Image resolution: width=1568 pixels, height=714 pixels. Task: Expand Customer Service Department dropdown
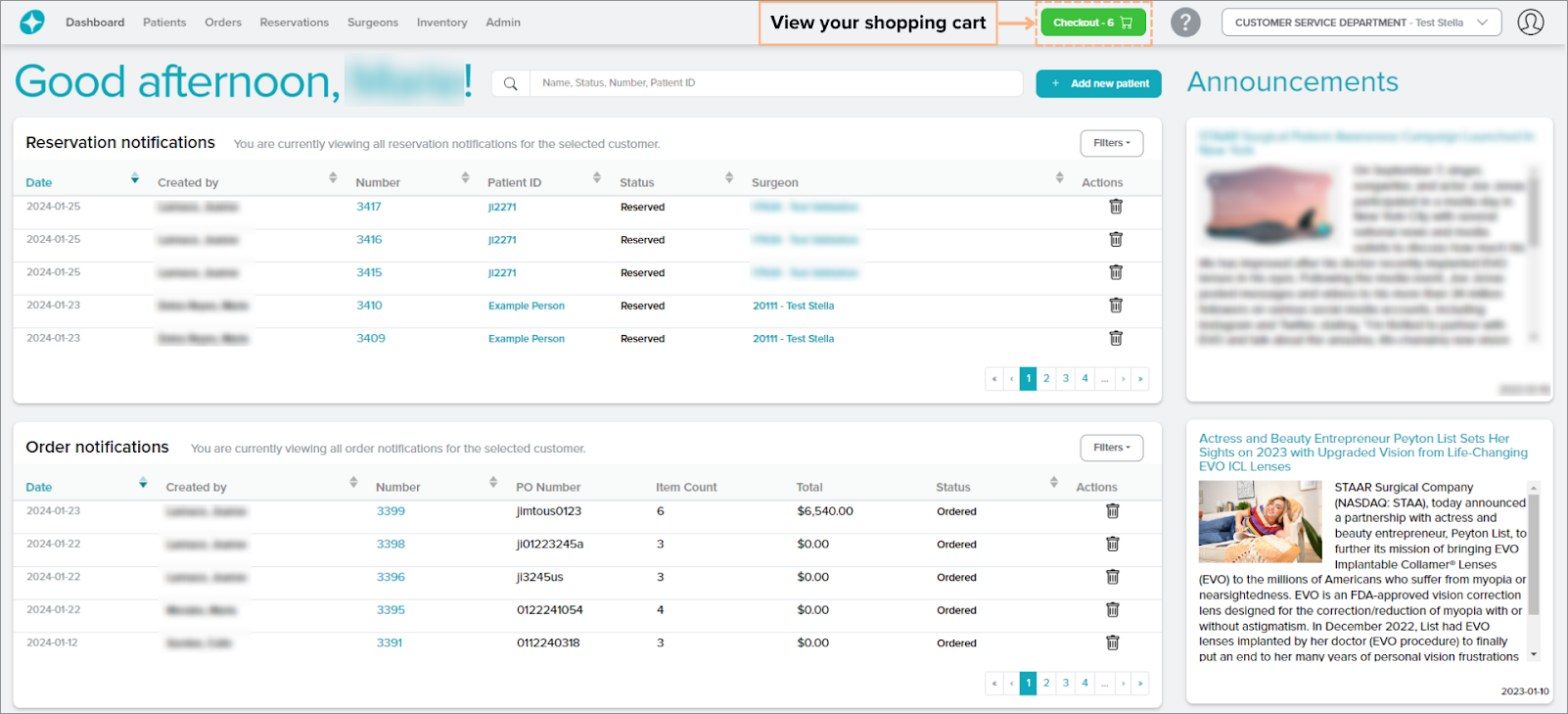(1360, 23)
